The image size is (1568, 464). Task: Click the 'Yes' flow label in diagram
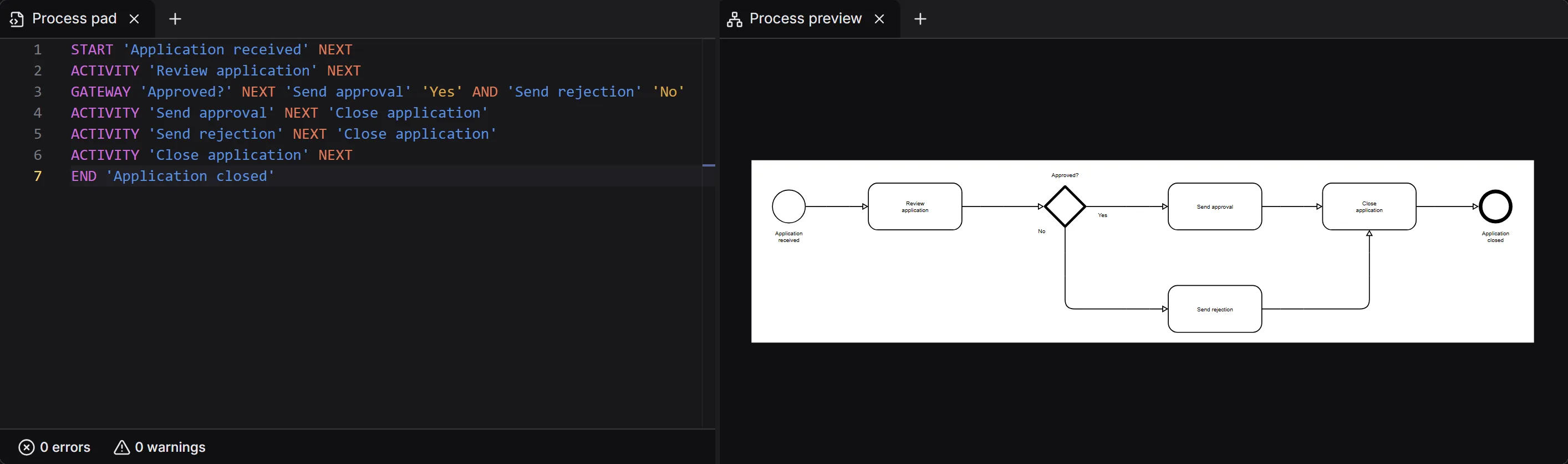(1102, 215)
